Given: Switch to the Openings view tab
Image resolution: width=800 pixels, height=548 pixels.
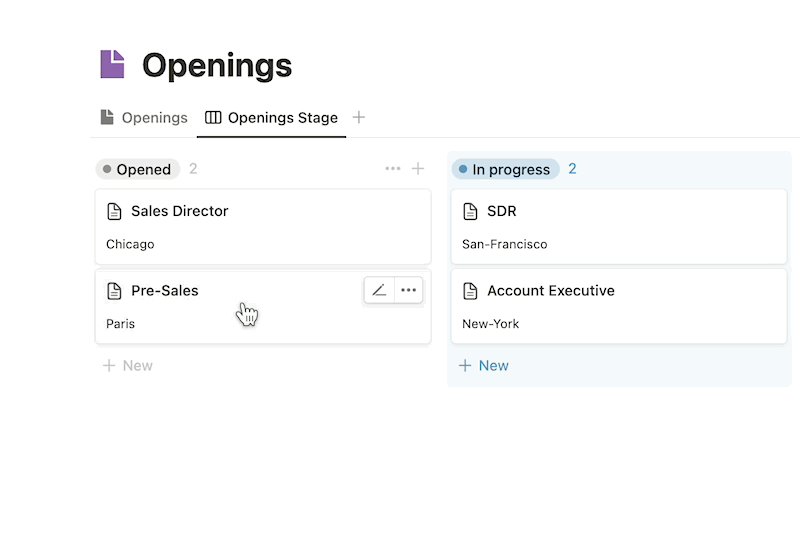Looking at the screenshot, I should (144, 118).
